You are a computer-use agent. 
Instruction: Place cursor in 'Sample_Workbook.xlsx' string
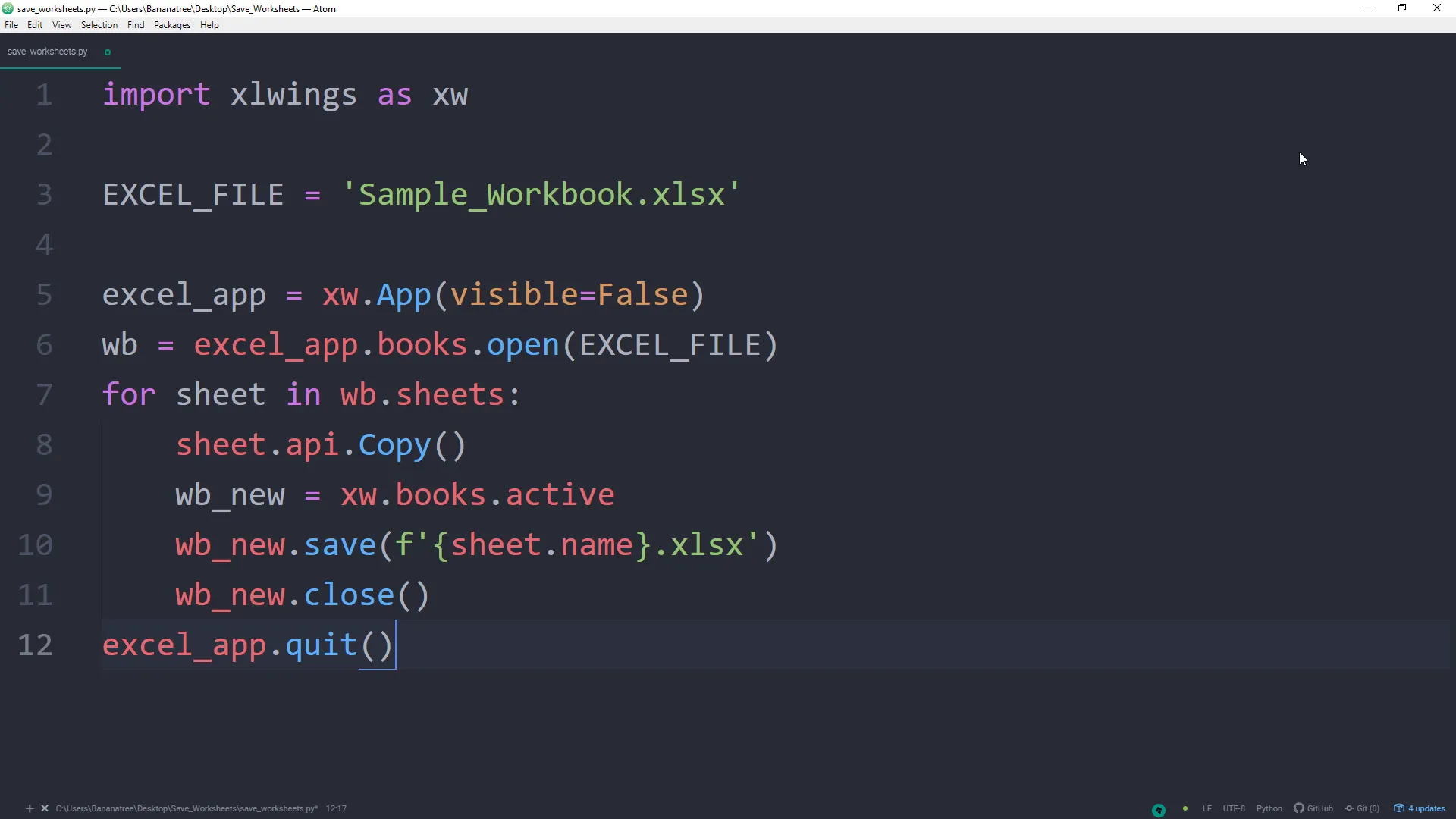coord(541,195)
